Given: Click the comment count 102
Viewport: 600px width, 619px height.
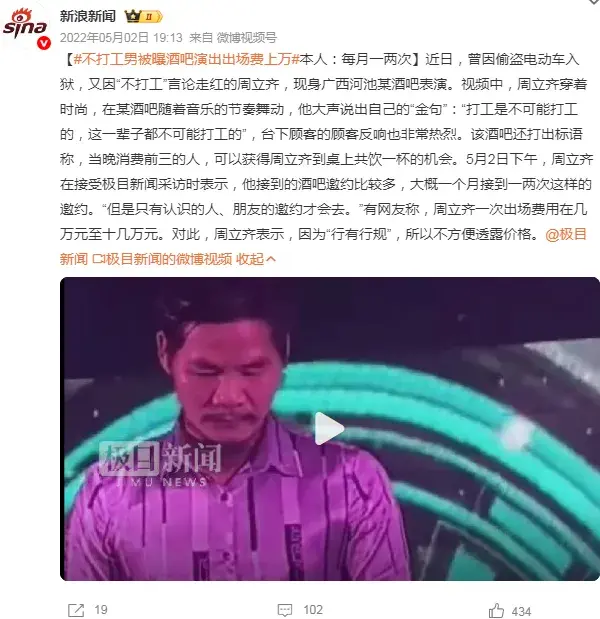Looking at the screenshot, I should pyautogui.click(x=313, y=610).
